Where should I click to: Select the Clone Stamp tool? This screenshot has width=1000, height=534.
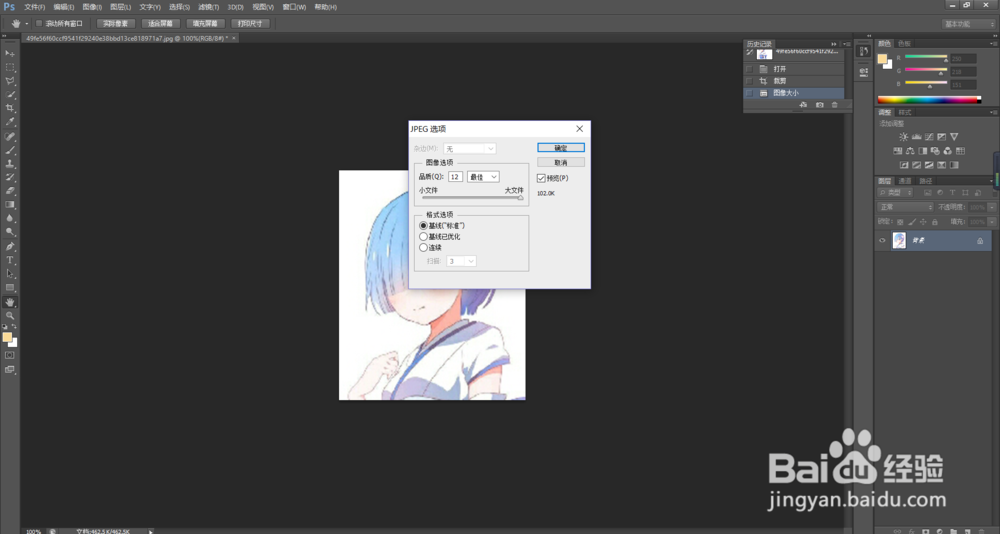[x=10, y=164]
